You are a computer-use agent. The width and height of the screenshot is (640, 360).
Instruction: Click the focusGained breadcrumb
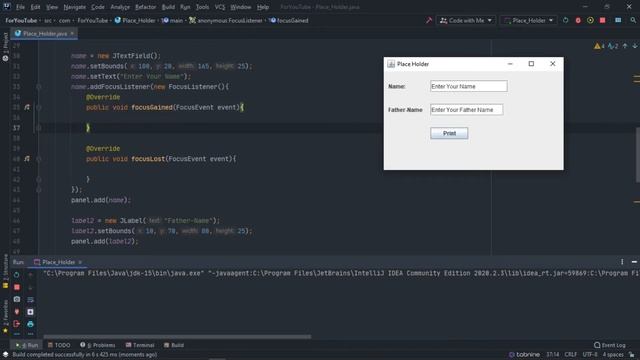[289, 20]
